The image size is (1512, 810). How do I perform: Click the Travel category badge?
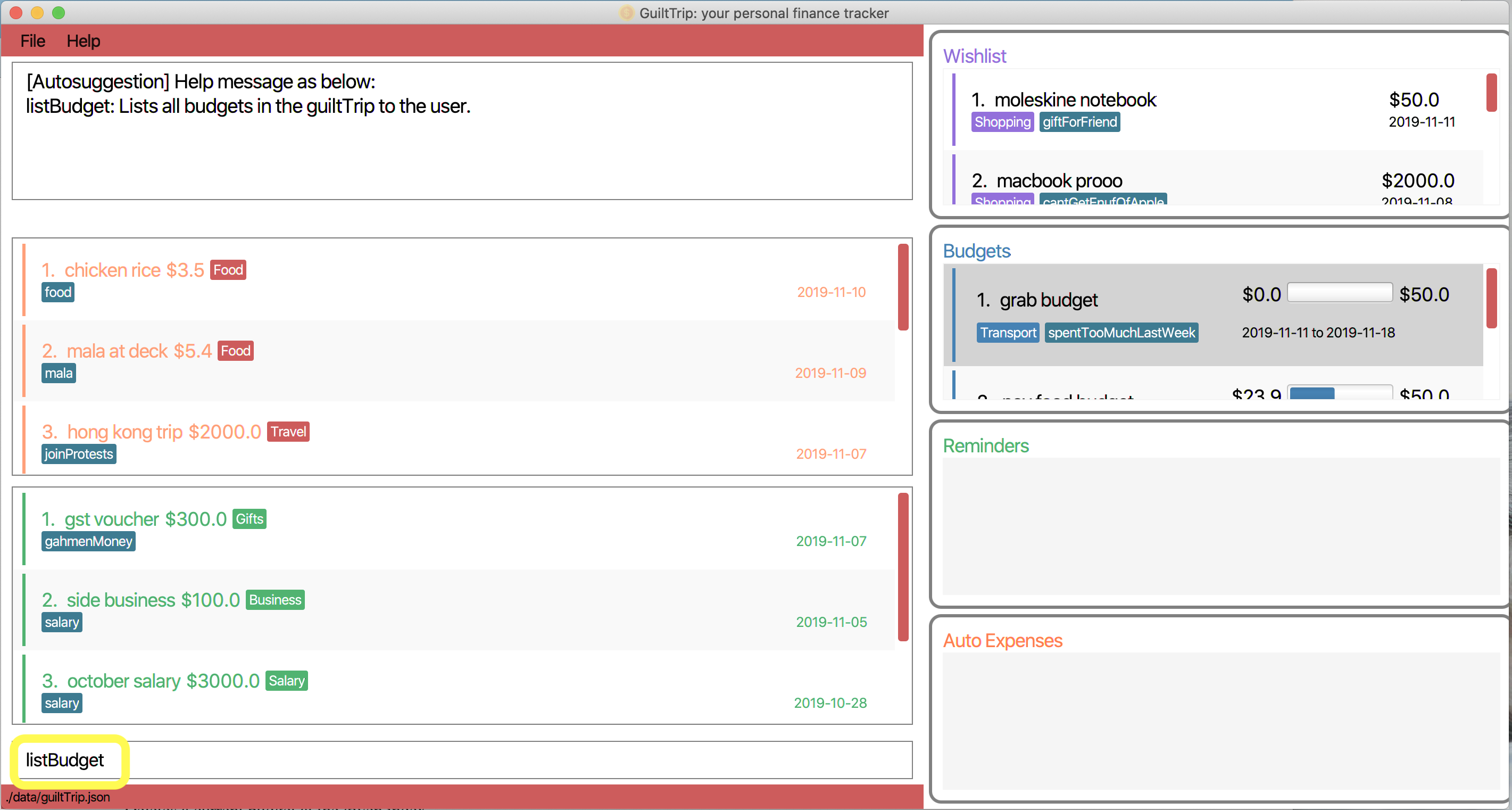[x=288, y=432]
